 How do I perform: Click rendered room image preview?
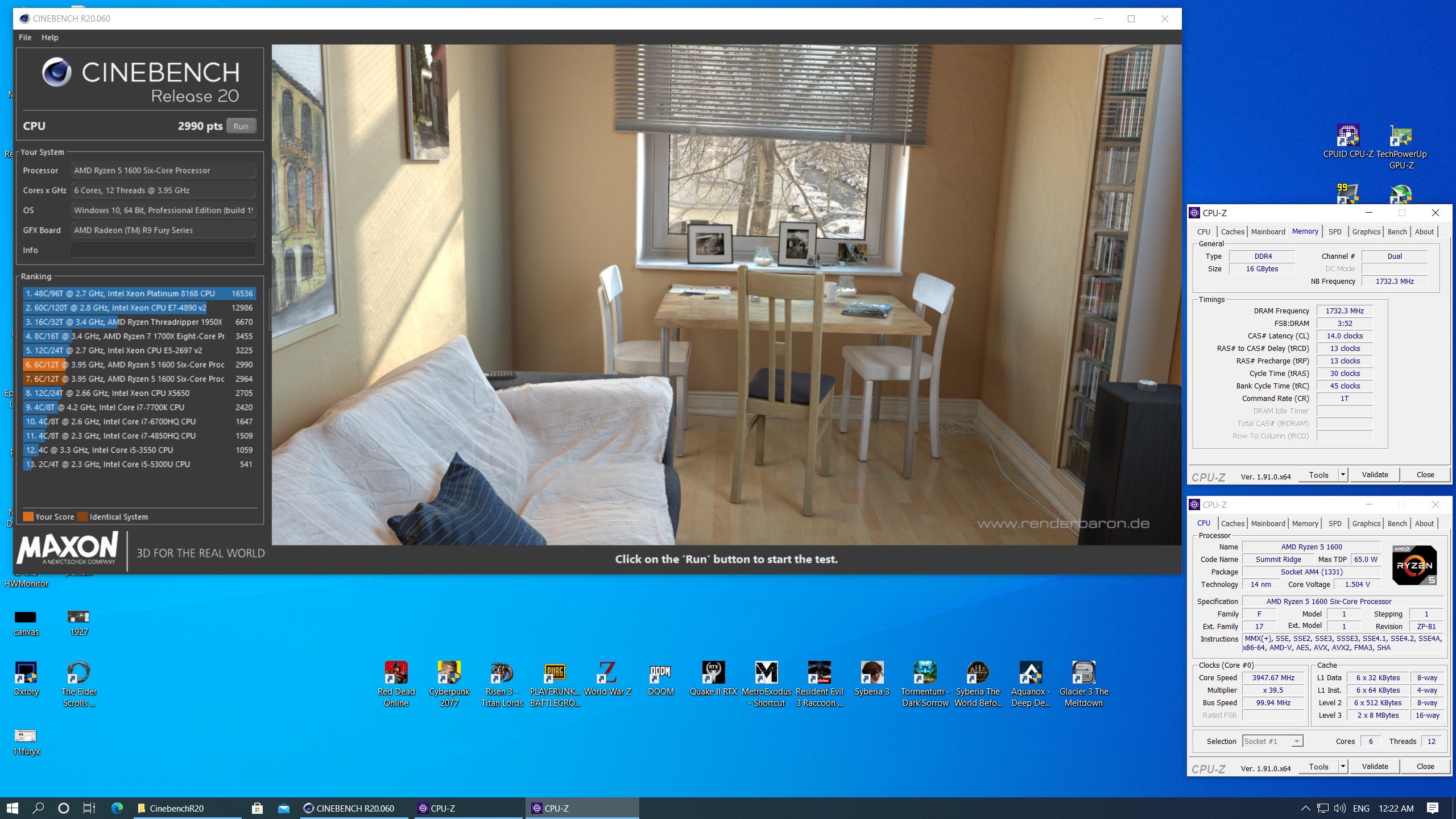tap(726, 295)
